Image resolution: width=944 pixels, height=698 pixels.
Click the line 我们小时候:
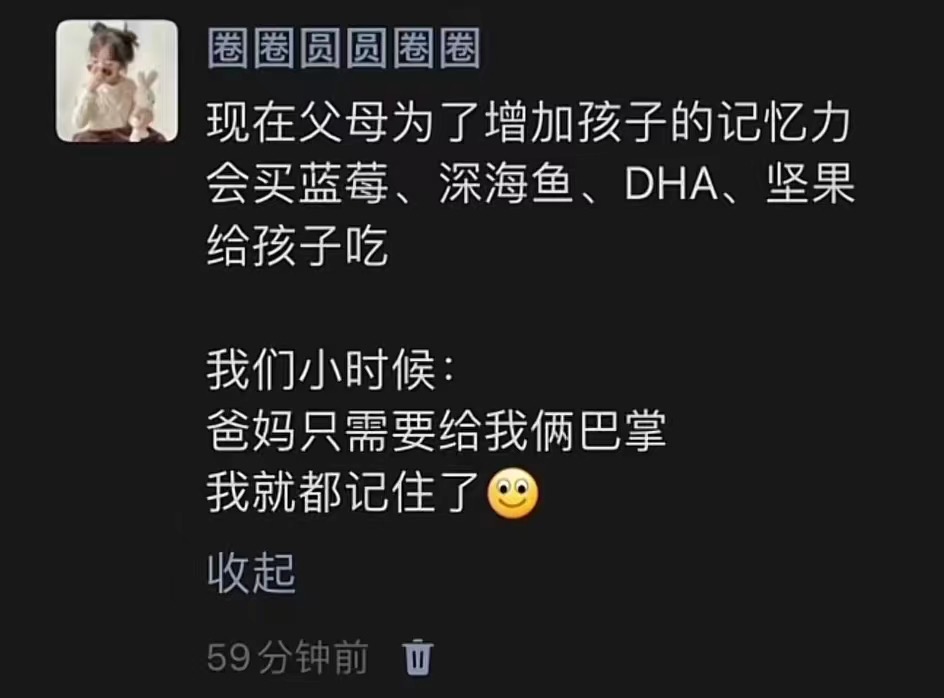click(331, 370)
